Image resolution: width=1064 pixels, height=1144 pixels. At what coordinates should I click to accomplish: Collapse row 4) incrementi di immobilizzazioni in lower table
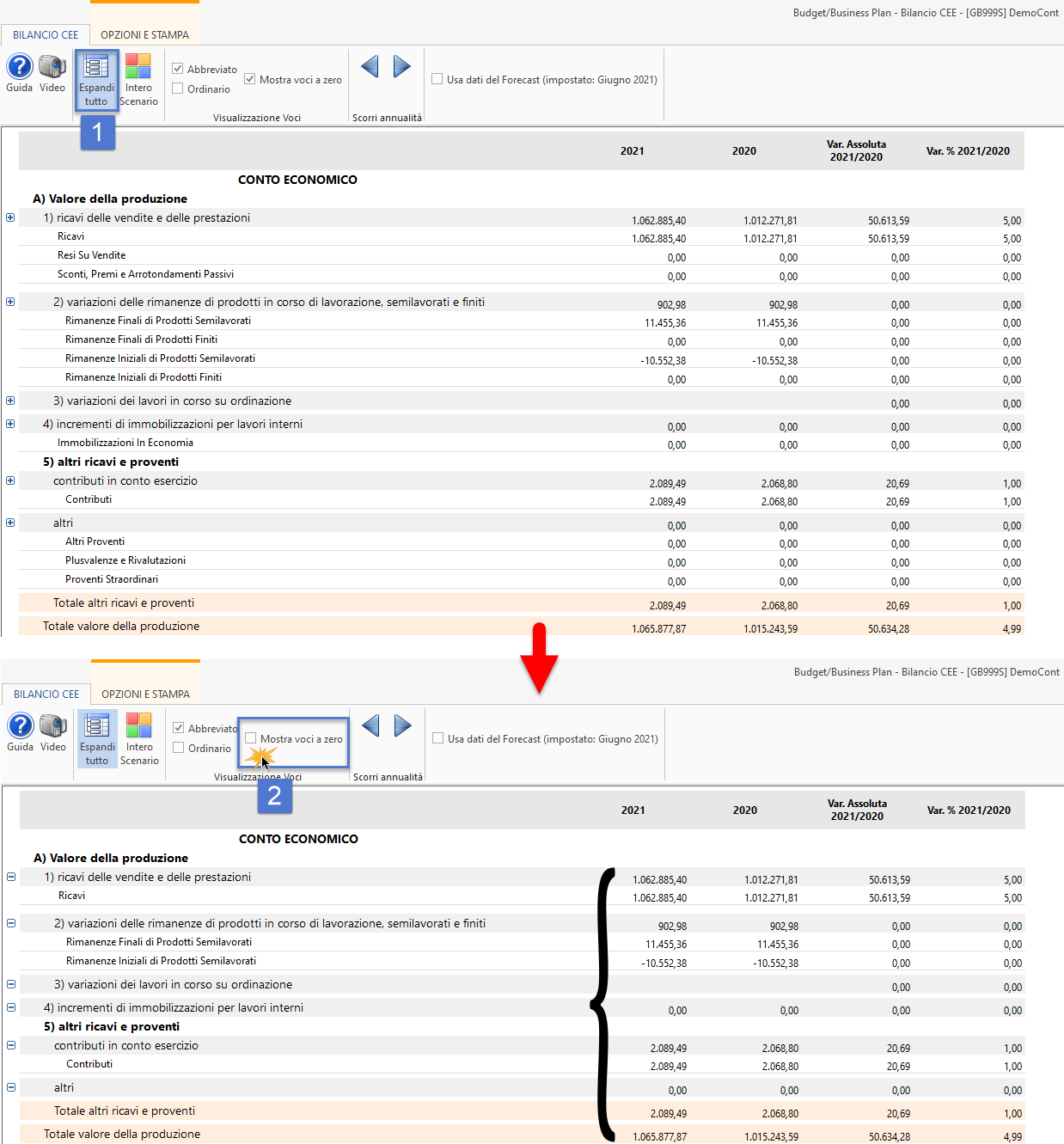[11, 1007]
